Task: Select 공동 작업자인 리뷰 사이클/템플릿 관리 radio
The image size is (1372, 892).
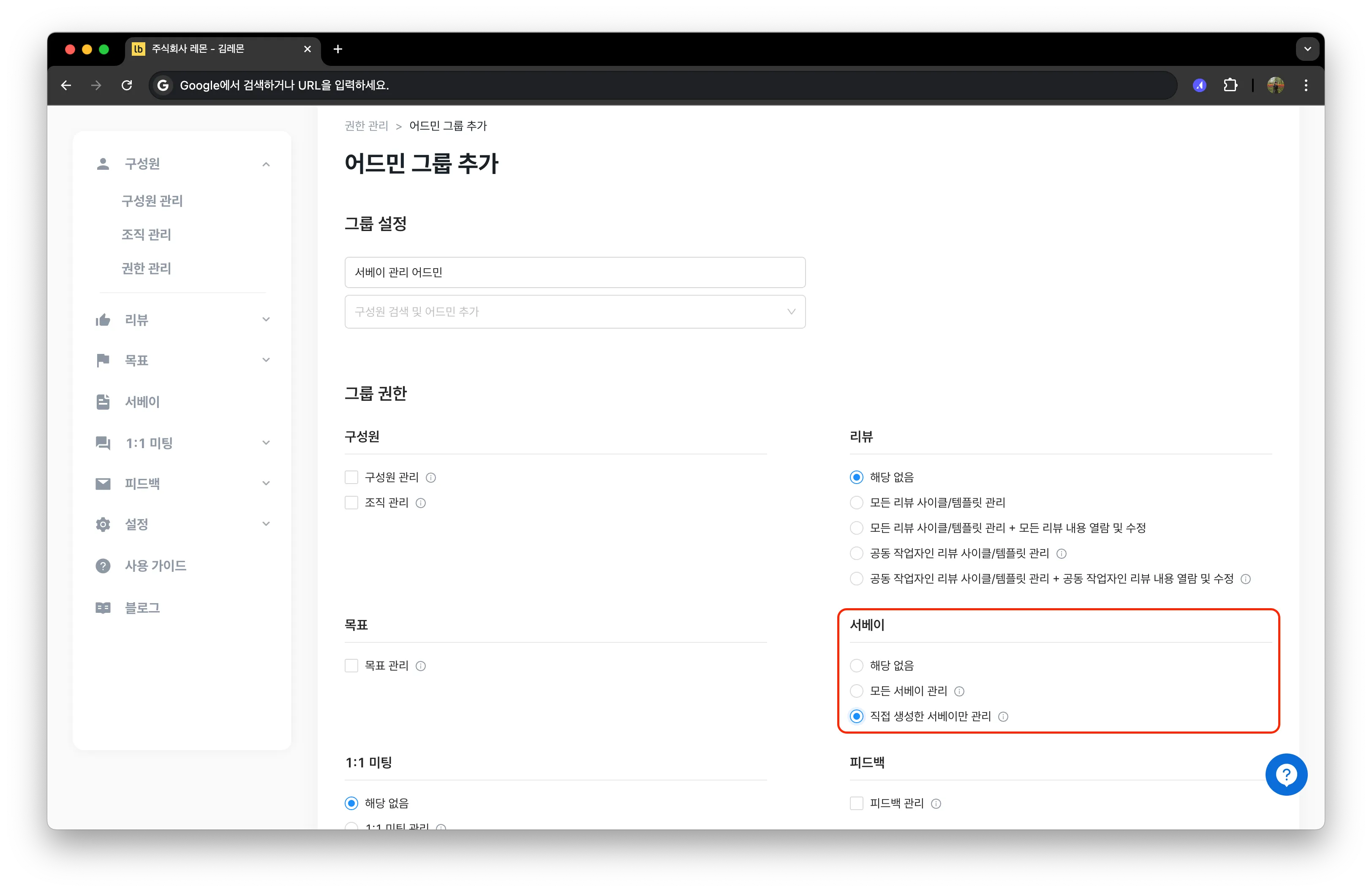Action: tap(856, 553)
